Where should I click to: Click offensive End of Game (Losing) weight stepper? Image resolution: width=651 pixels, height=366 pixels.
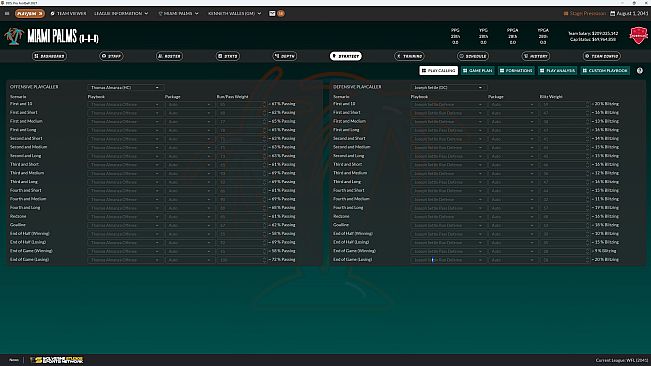tap(264, 260)
